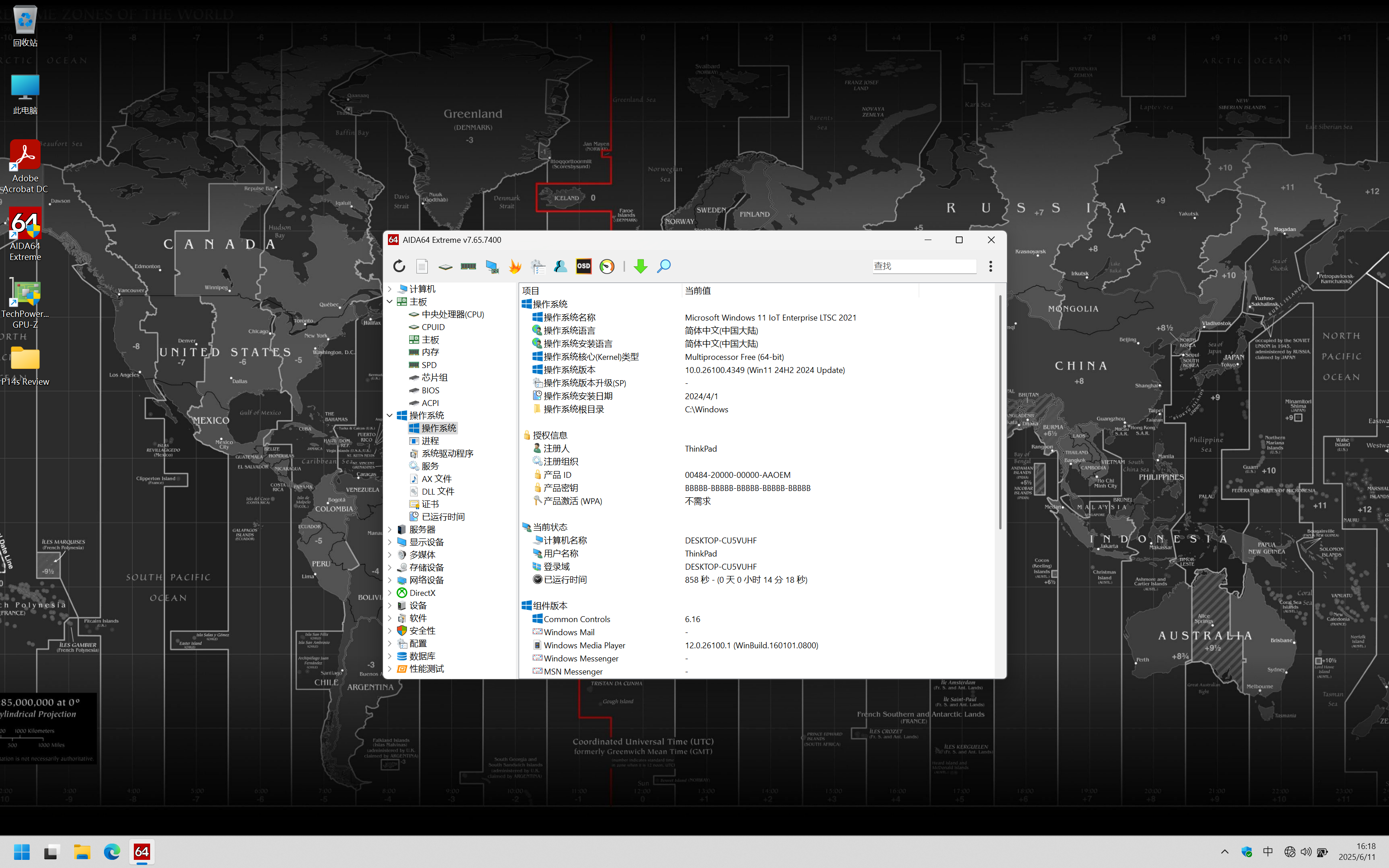This screenshot has height=868, width=1389.
Task: Open the monitor diagnostics toolbar icon
Action: coord(492,266)
